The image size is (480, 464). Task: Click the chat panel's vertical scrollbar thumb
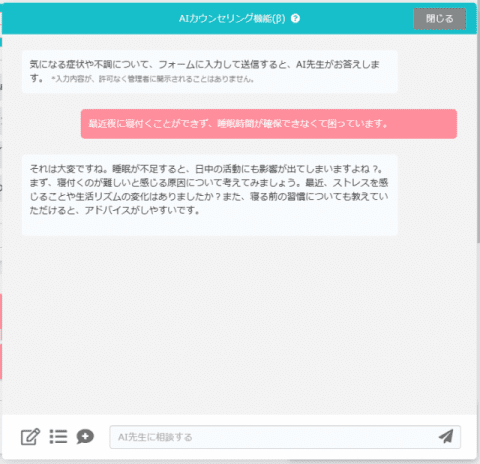coord(478,138)
